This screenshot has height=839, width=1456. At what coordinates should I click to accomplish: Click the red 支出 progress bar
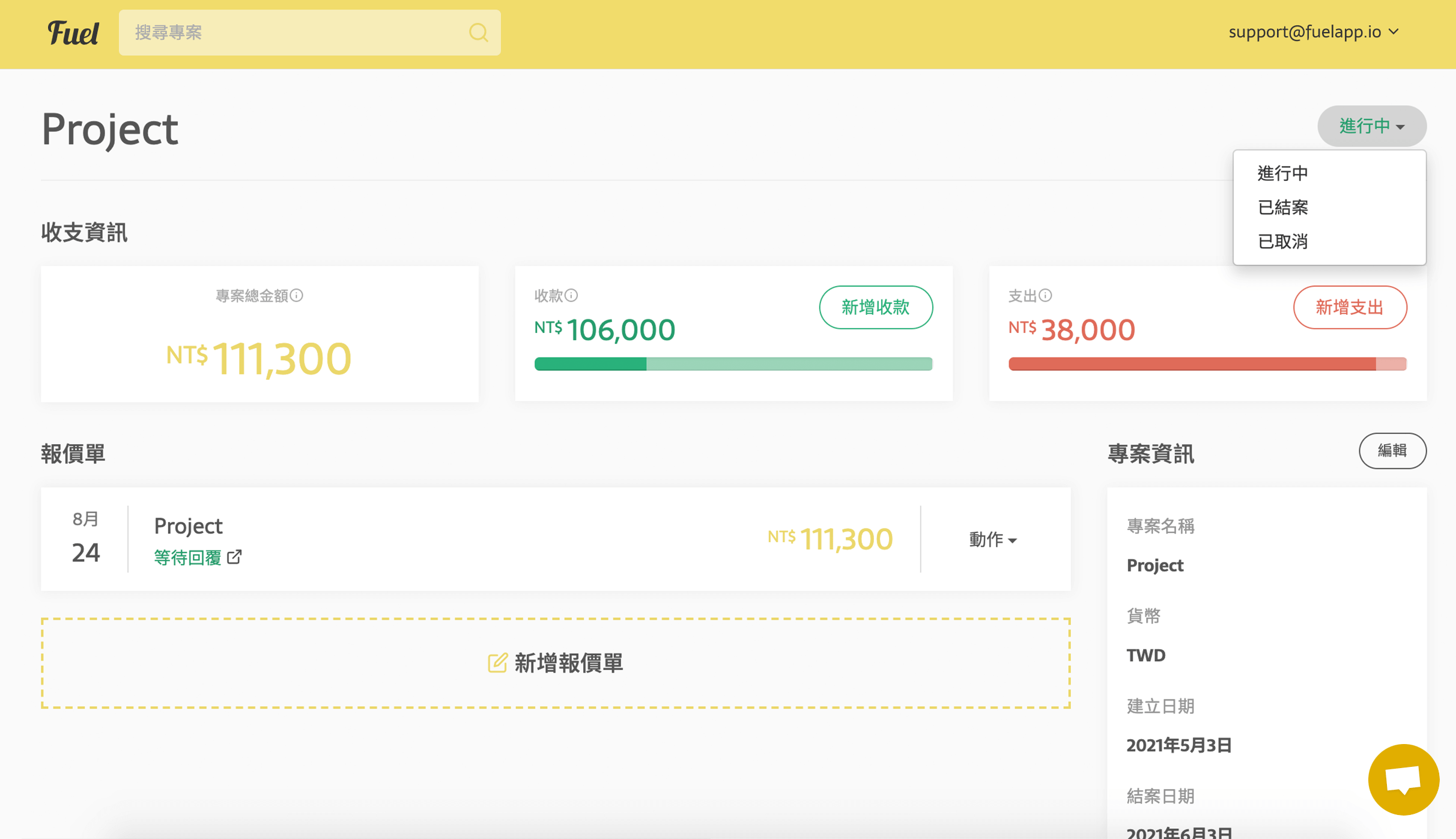[1207, 364]
